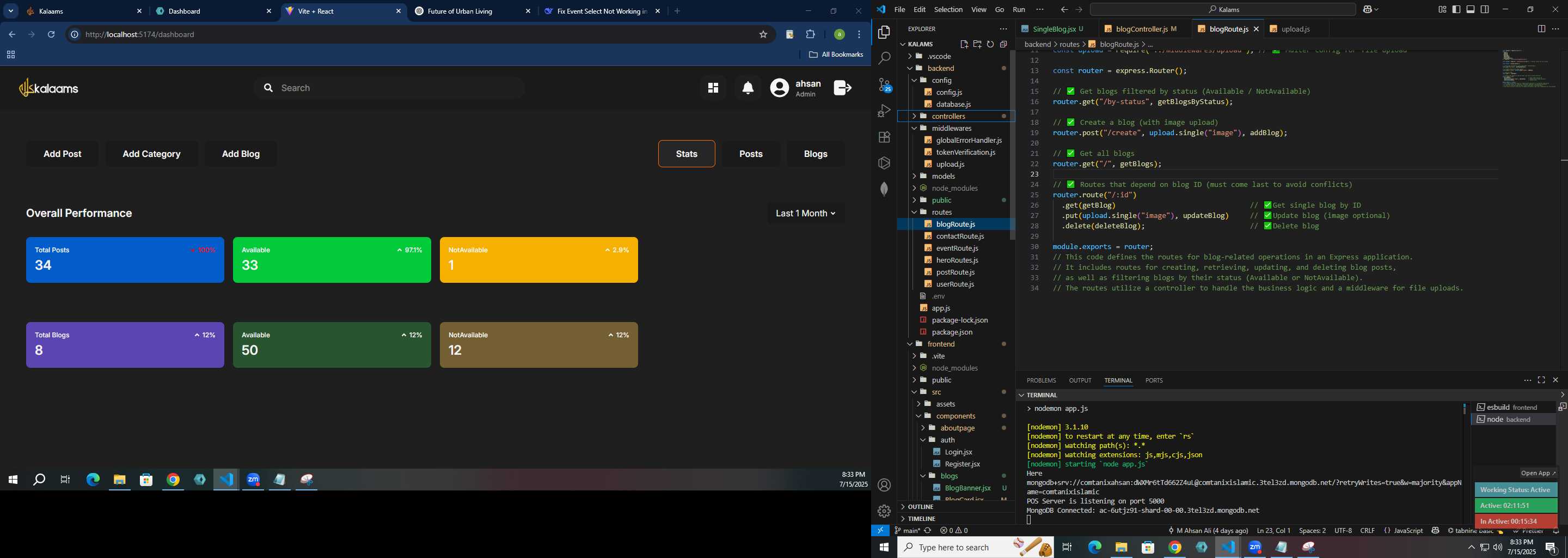The height and width of the screenshot is (558, 1568).
Task: Click the blue Total Posts card
Action: 125,260
